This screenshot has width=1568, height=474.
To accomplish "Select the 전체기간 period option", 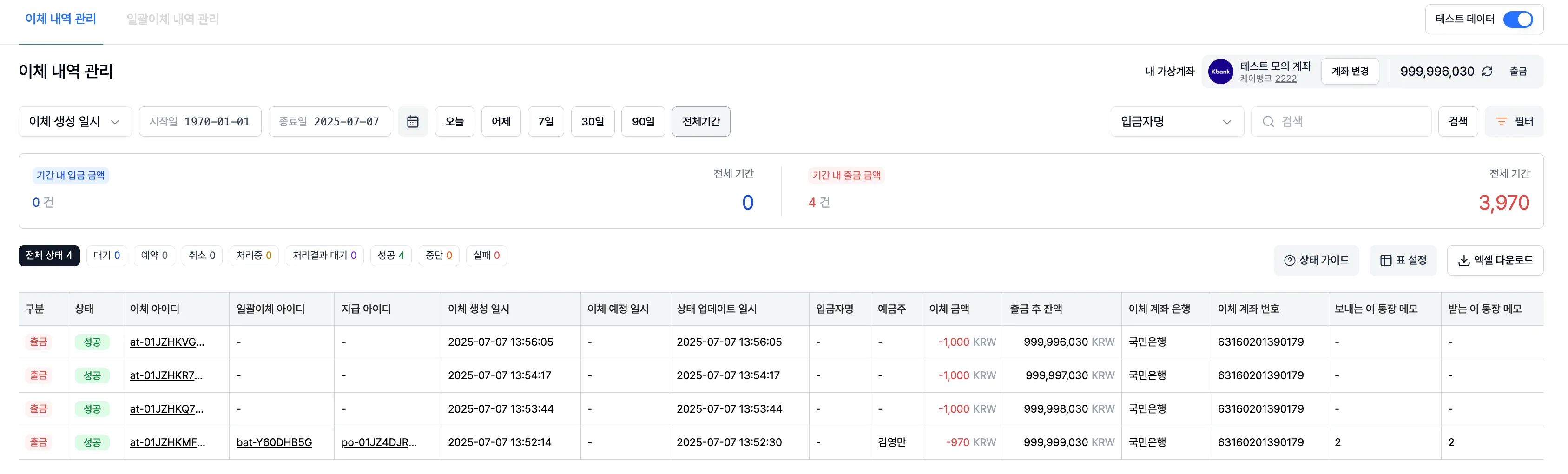I will click(701, 122).
